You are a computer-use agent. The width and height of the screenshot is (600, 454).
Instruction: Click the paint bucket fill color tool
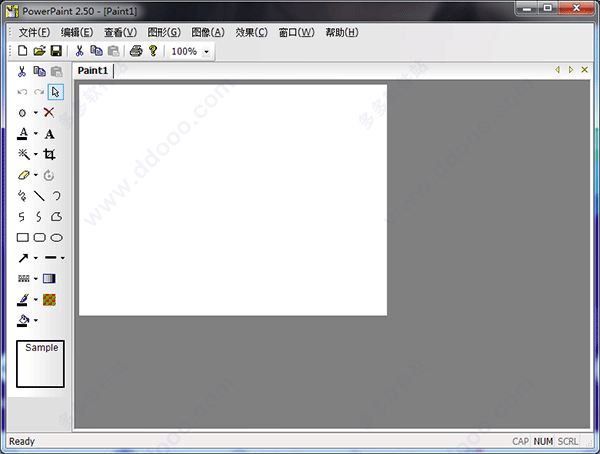coord(23,320)
